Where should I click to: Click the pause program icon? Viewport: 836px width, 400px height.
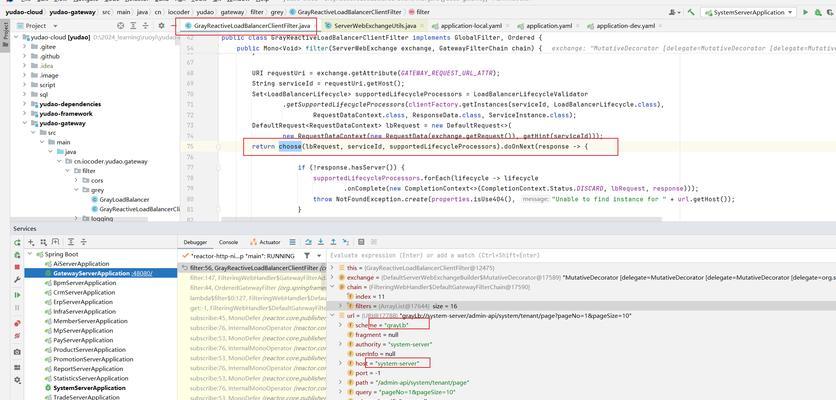(17, 308)
